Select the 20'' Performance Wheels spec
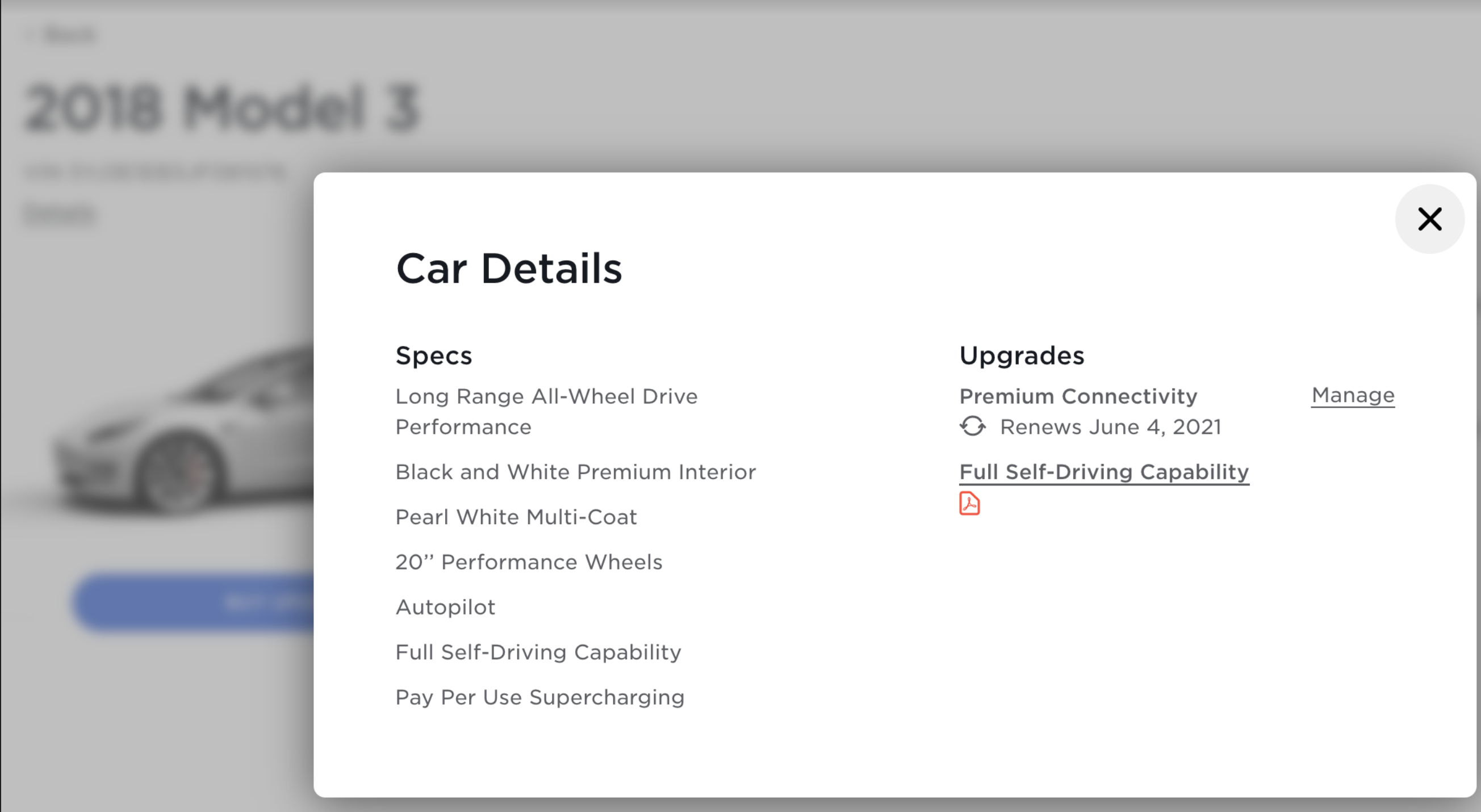This screenshot has width=1481, height=812. (x=528, y=562)
